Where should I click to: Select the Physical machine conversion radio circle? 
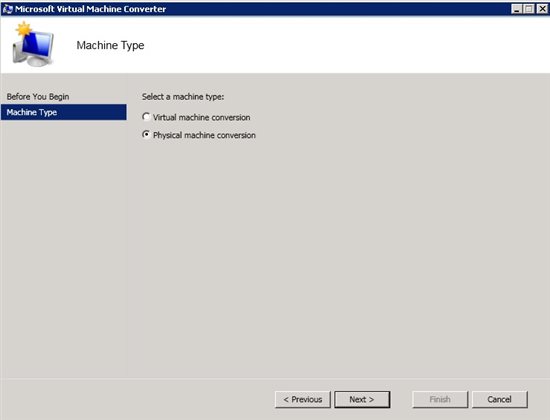pyautogui.click(x=146, y=135)
